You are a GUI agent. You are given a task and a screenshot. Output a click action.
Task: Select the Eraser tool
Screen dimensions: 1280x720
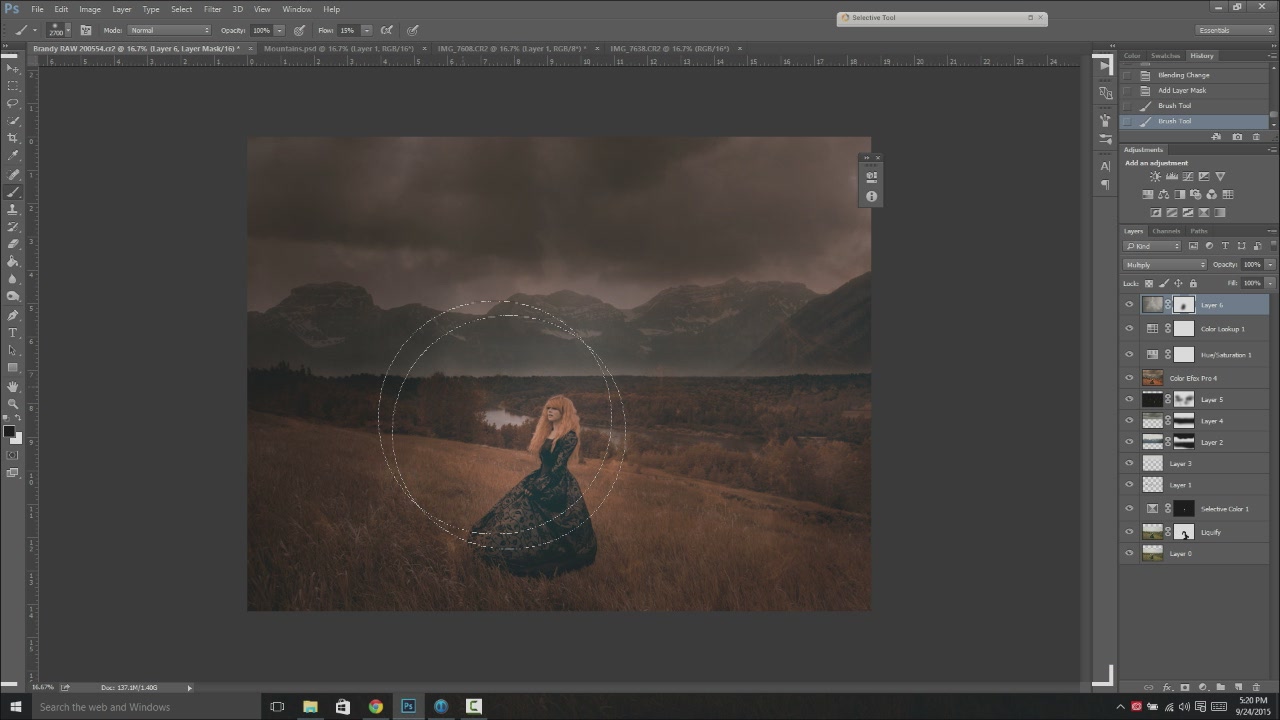pos(13,244)
